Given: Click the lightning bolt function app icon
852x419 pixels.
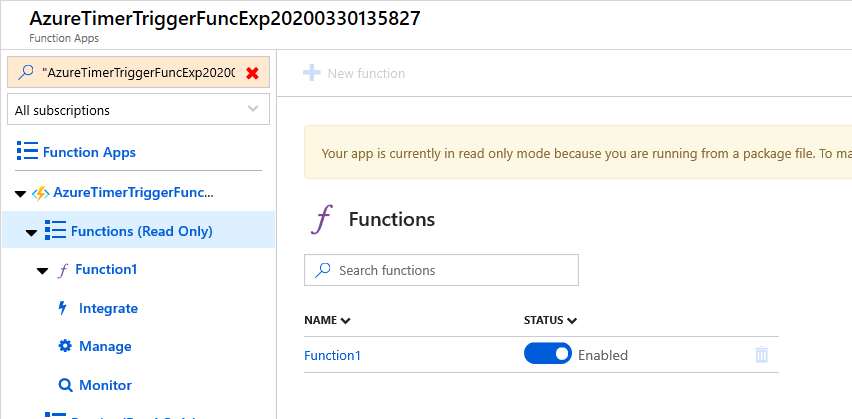Looking at the screenshot, I should coord(41,193).
